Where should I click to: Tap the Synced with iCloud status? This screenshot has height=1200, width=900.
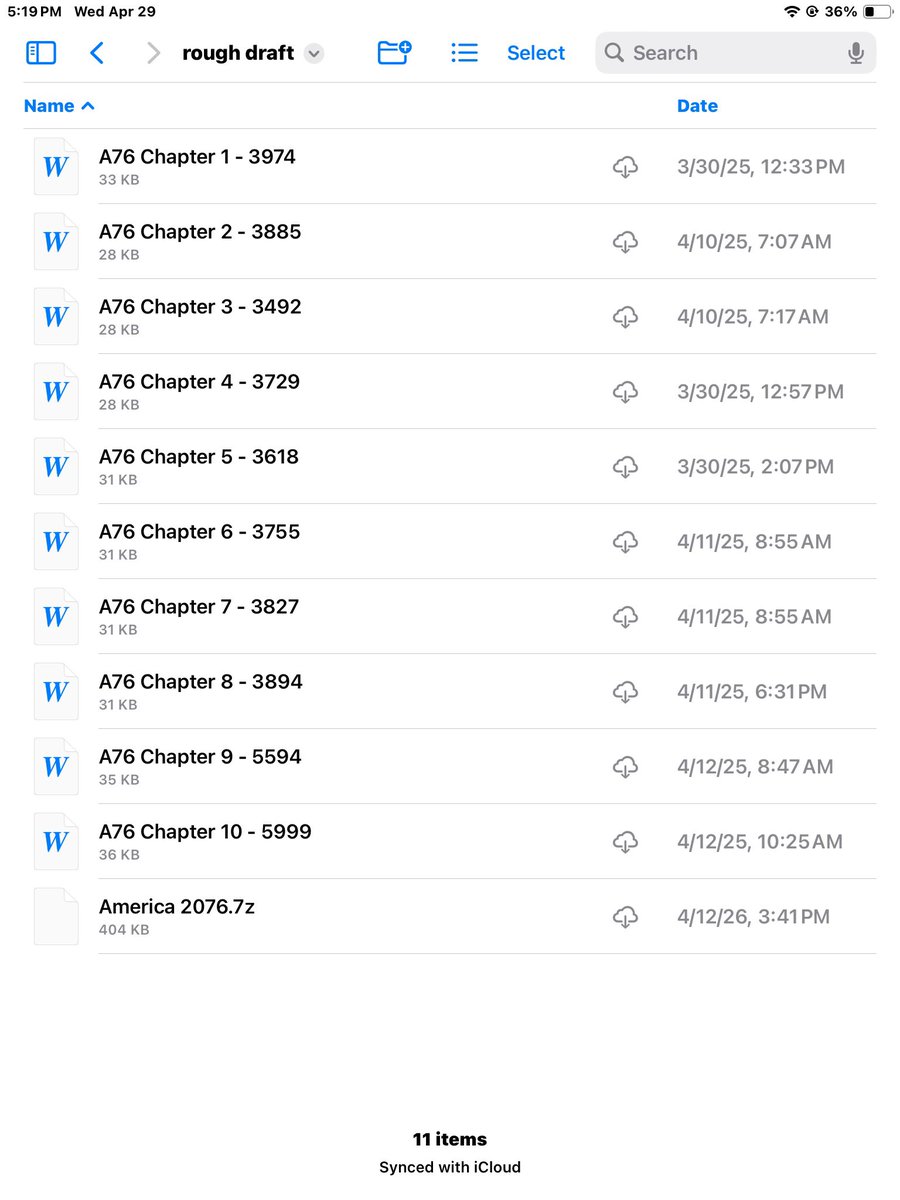click(x=450, y=1167)
